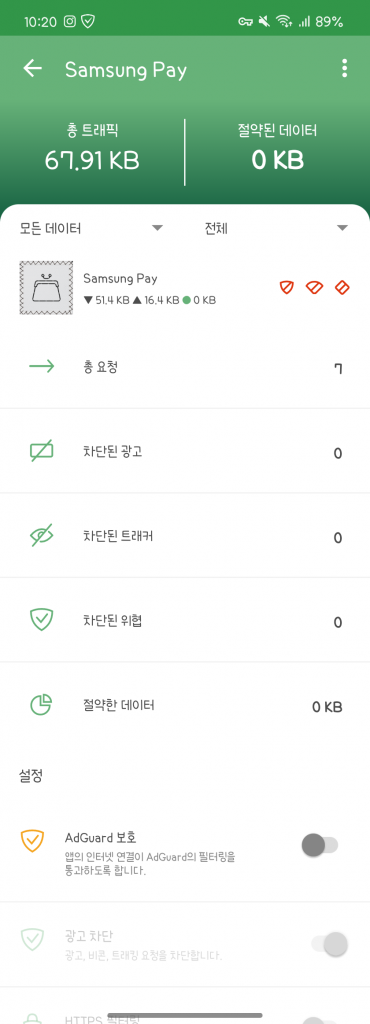Viewport: 370px width, 1024px height.
Task: Open the 총 요청 requests row
Action: [x=185, y=366]
